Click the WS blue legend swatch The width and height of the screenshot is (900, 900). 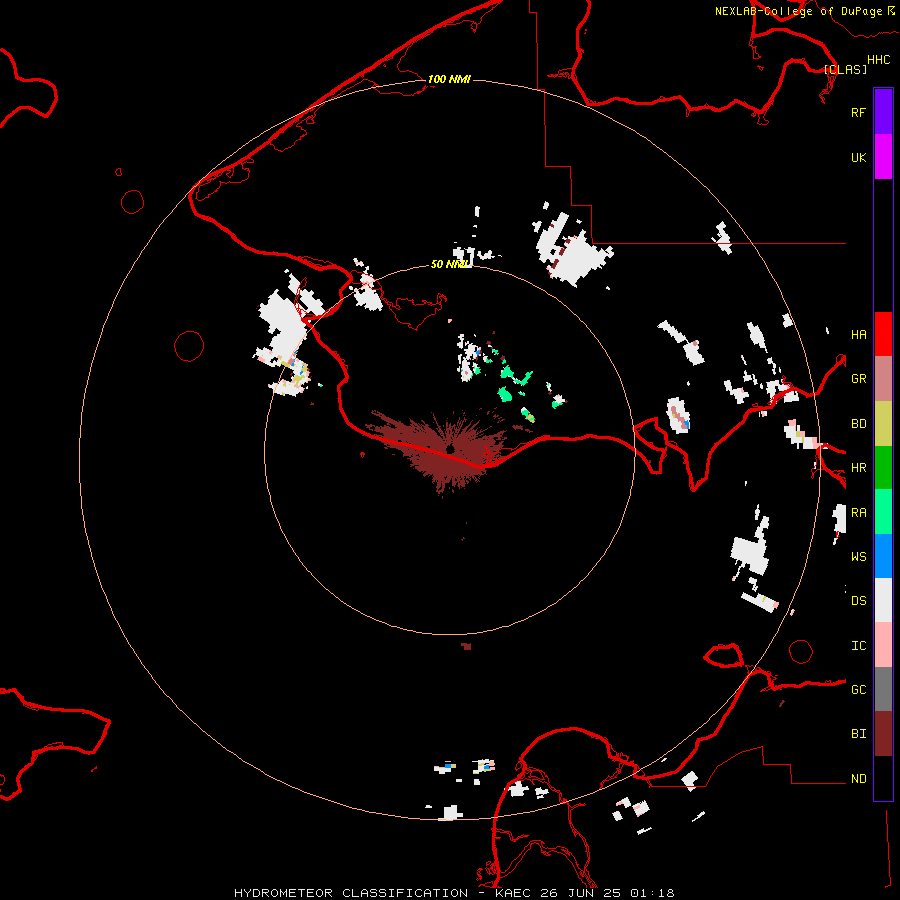(x=883, y=556)
